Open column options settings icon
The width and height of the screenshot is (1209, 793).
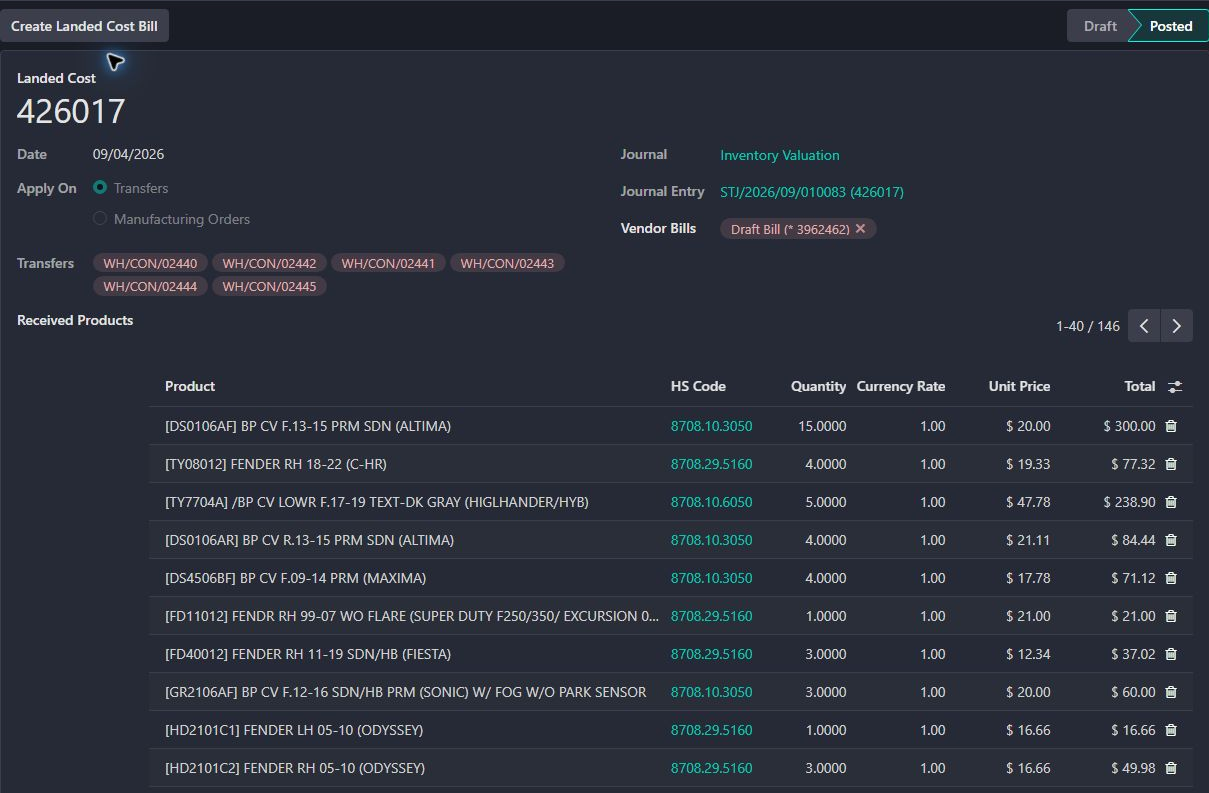1175,386
